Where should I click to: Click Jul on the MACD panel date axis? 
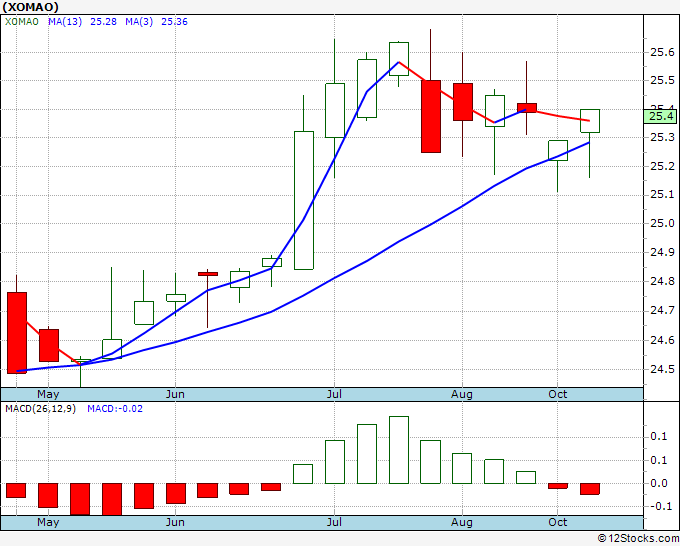(334, 522)
